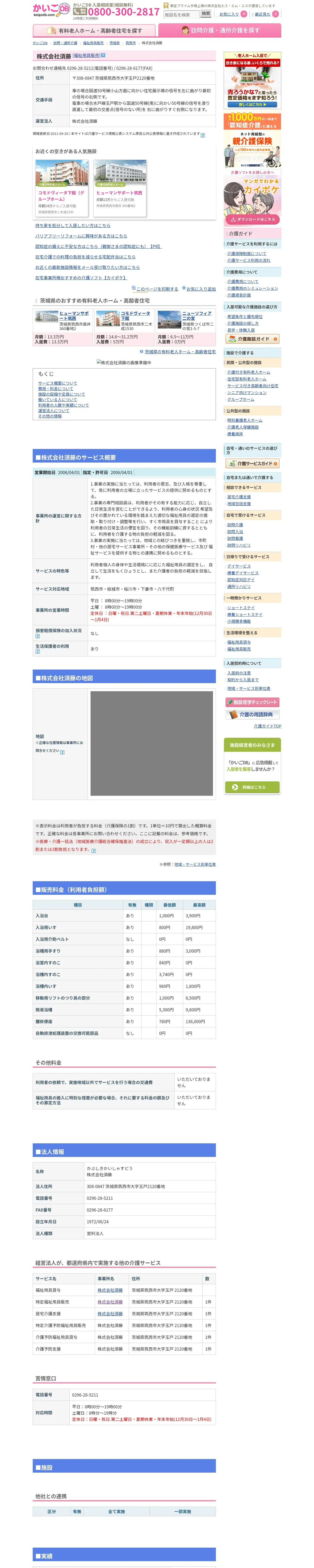Click 入浴台 row in sales price table
Image resolution: width=314 pixels, height=1568 pixels.
point(124,915)
